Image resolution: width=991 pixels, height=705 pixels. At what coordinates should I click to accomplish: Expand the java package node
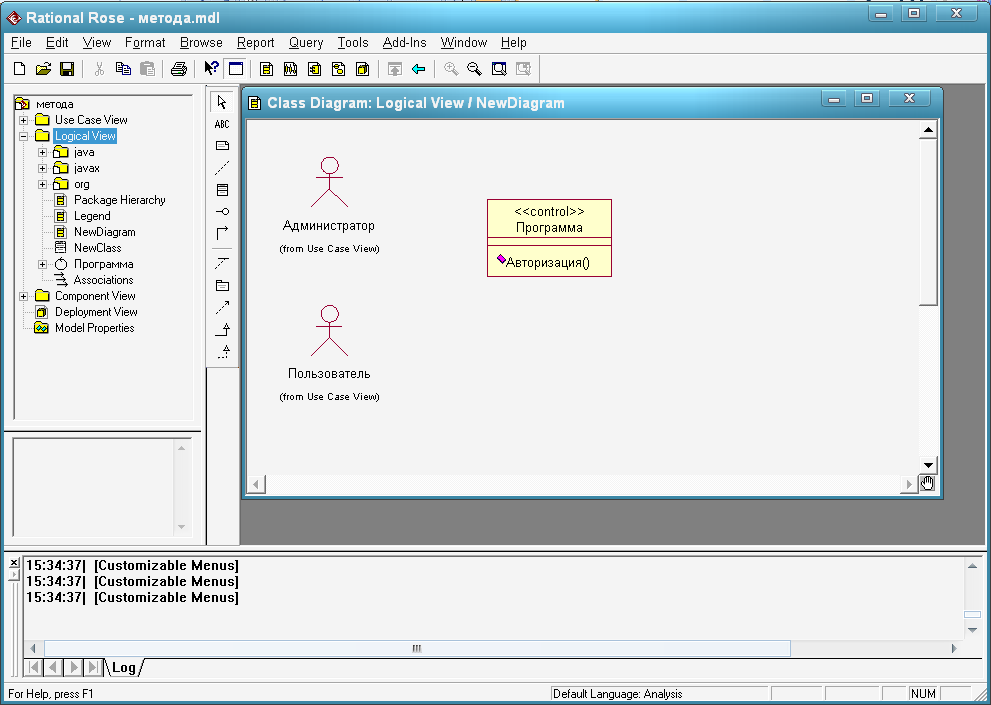42,152
